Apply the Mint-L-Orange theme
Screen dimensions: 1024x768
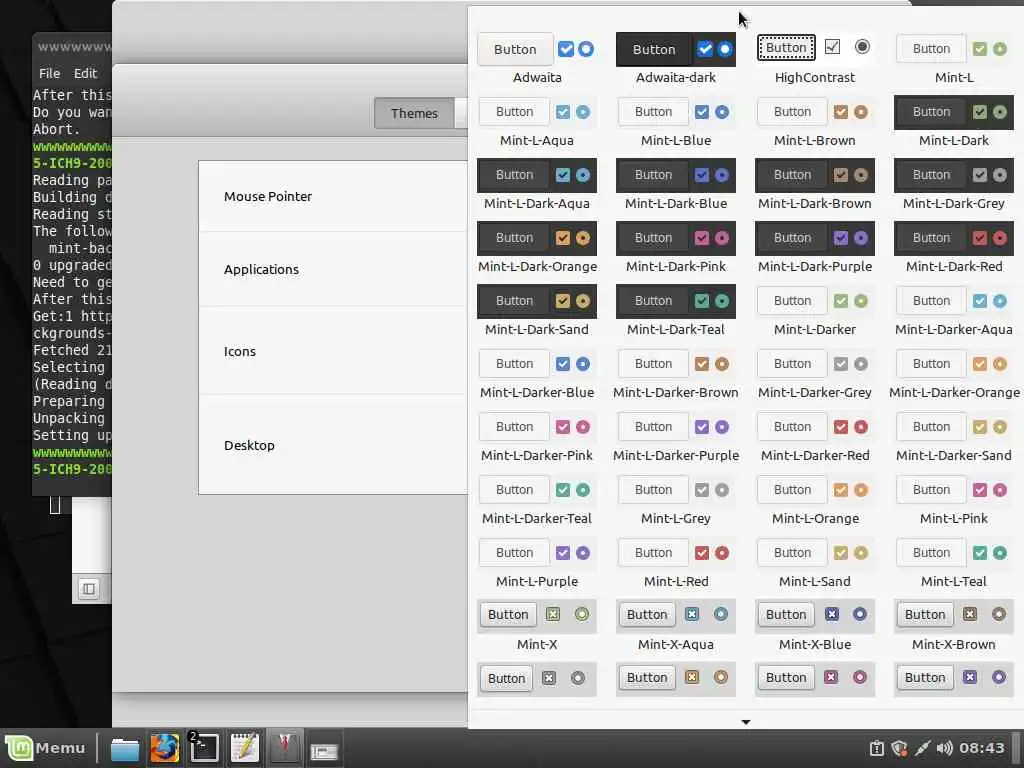[815, 500]
